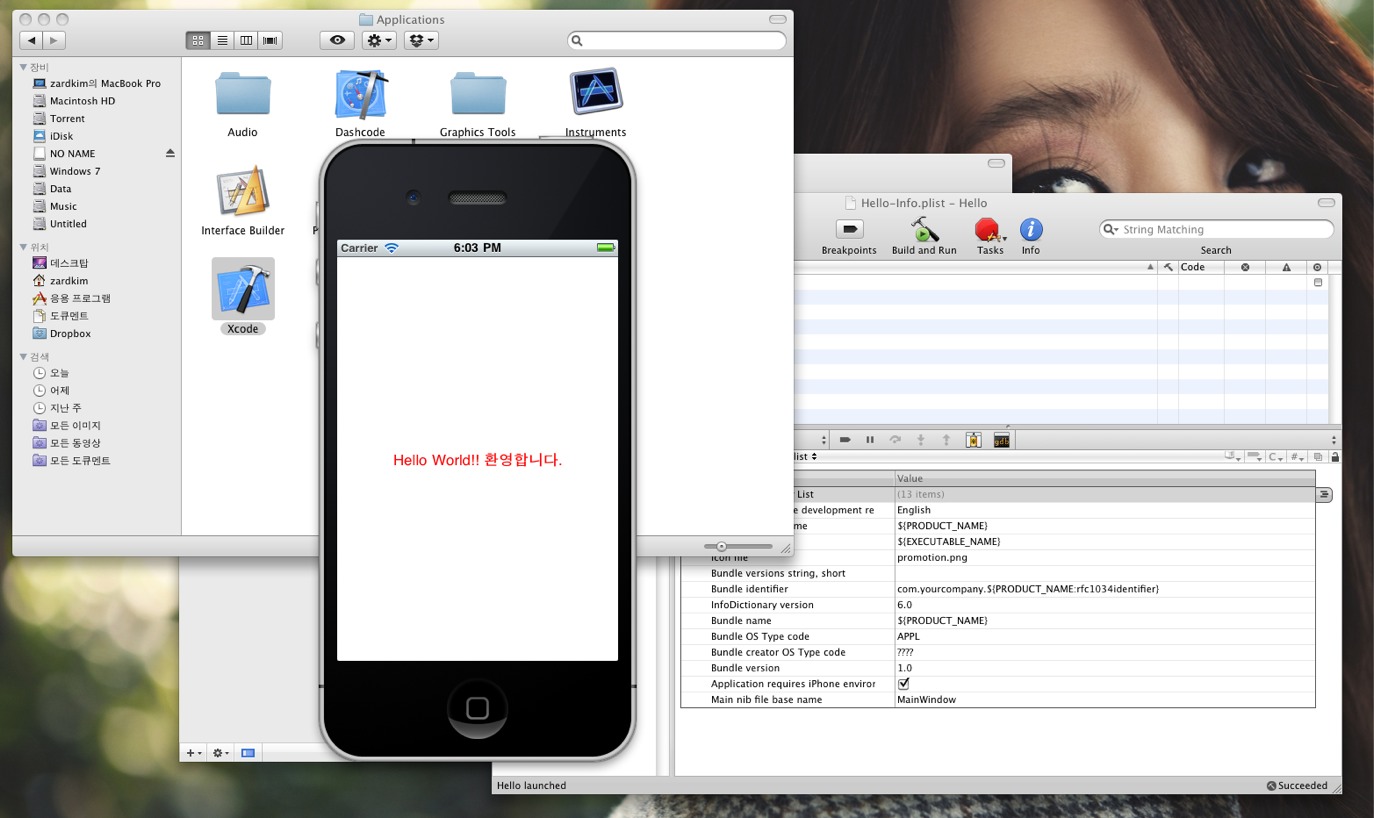Select Dropbox in Finder sidebar
This screenshot has width=1374, height=818.
point(70,333)
